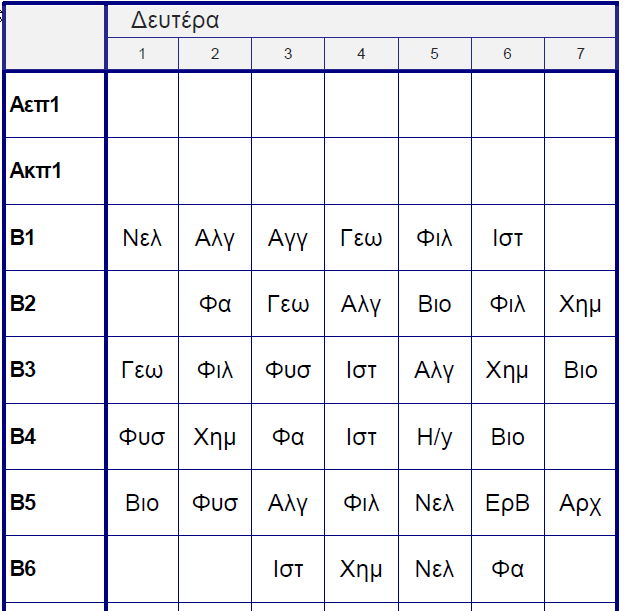Select the Η/υ cell in row B4

pos(434,436)
